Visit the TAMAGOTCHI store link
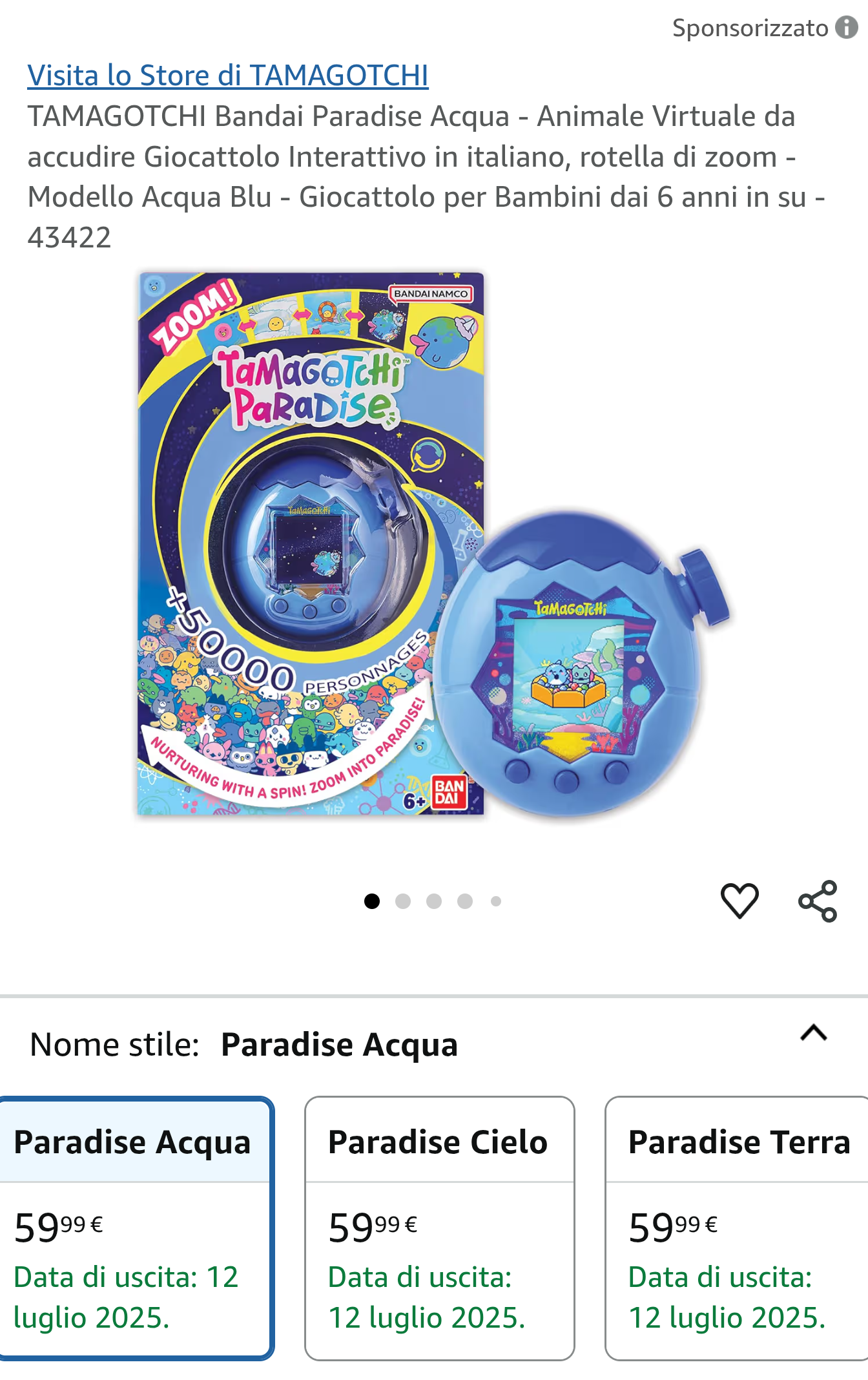 coord(228,76)
